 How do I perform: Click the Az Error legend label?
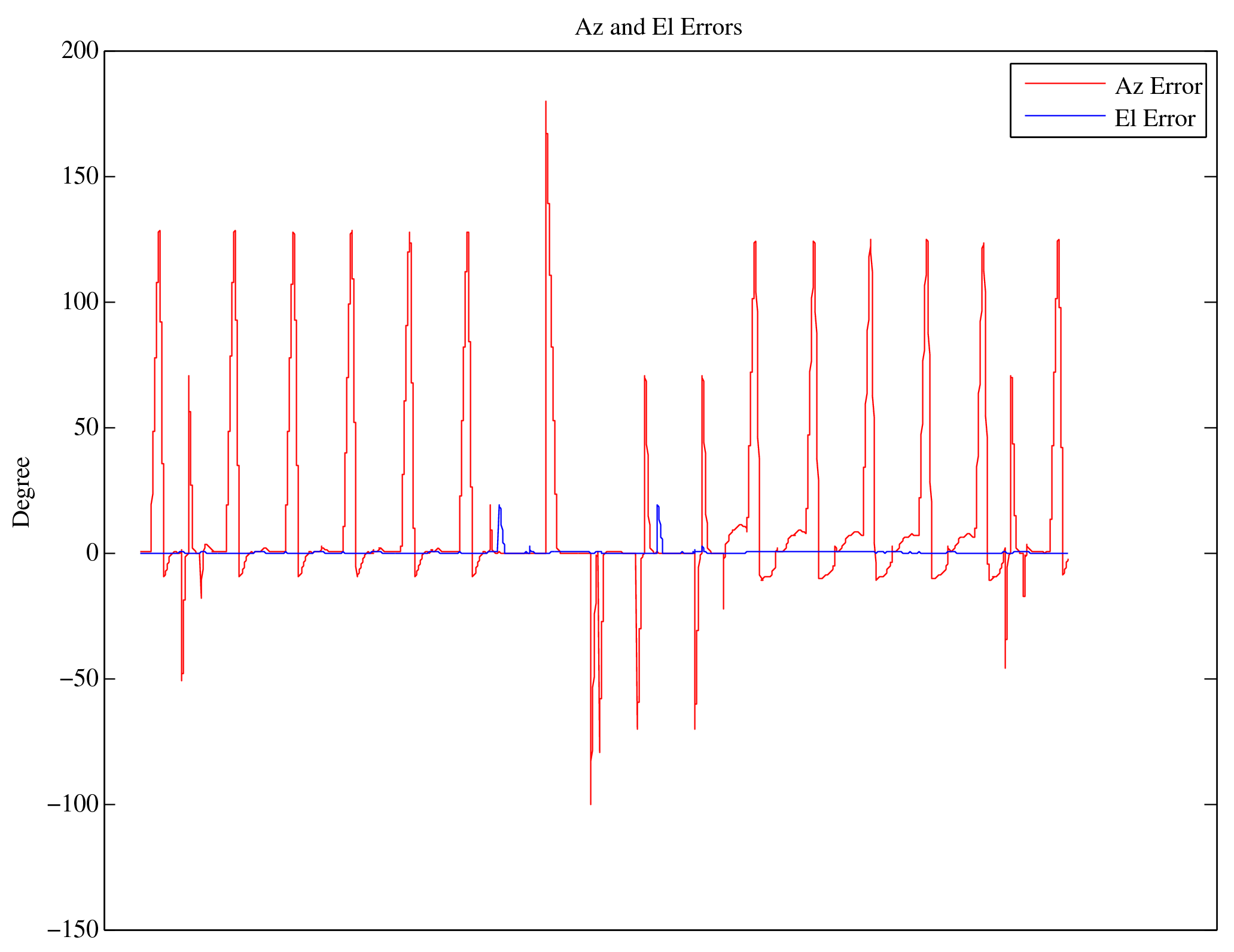[x=1158, y=87]
